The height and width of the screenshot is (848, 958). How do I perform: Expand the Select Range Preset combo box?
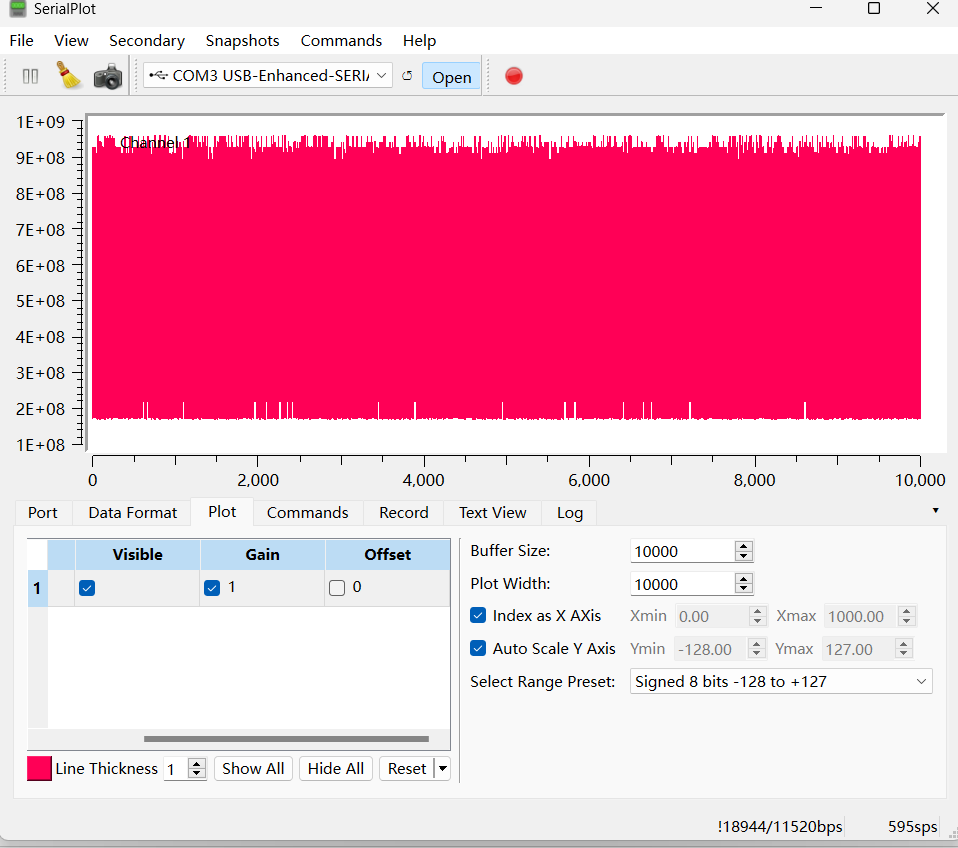[781, 681]
